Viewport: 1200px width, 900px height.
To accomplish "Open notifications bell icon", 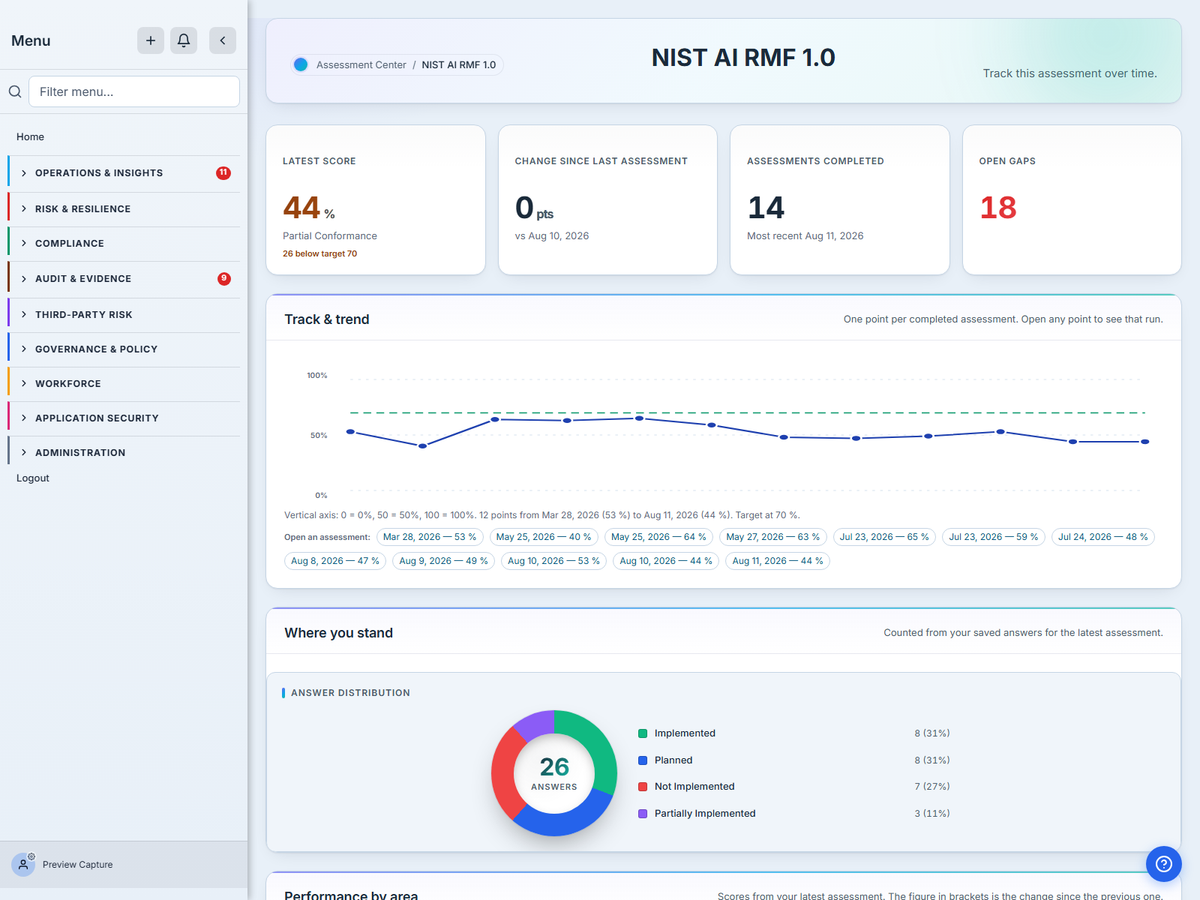I will [183, 40].
